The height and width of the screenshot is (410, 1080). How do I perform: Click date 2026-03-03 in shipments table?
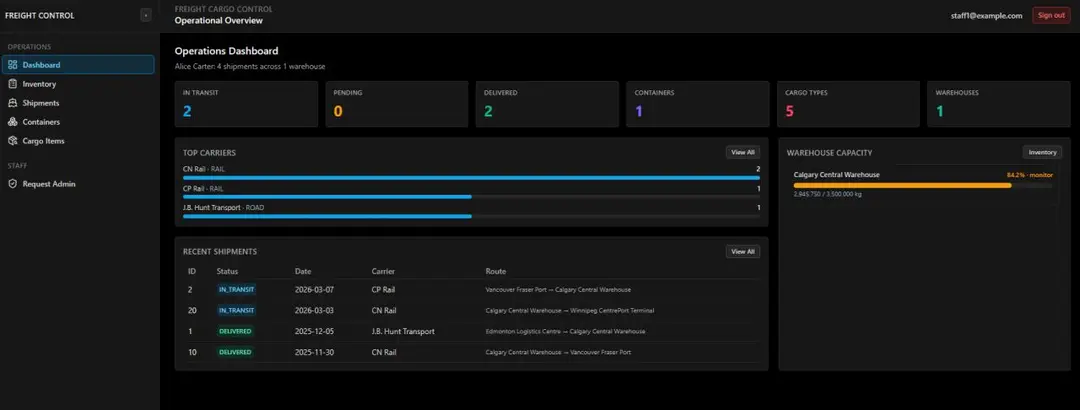point(314,310)
